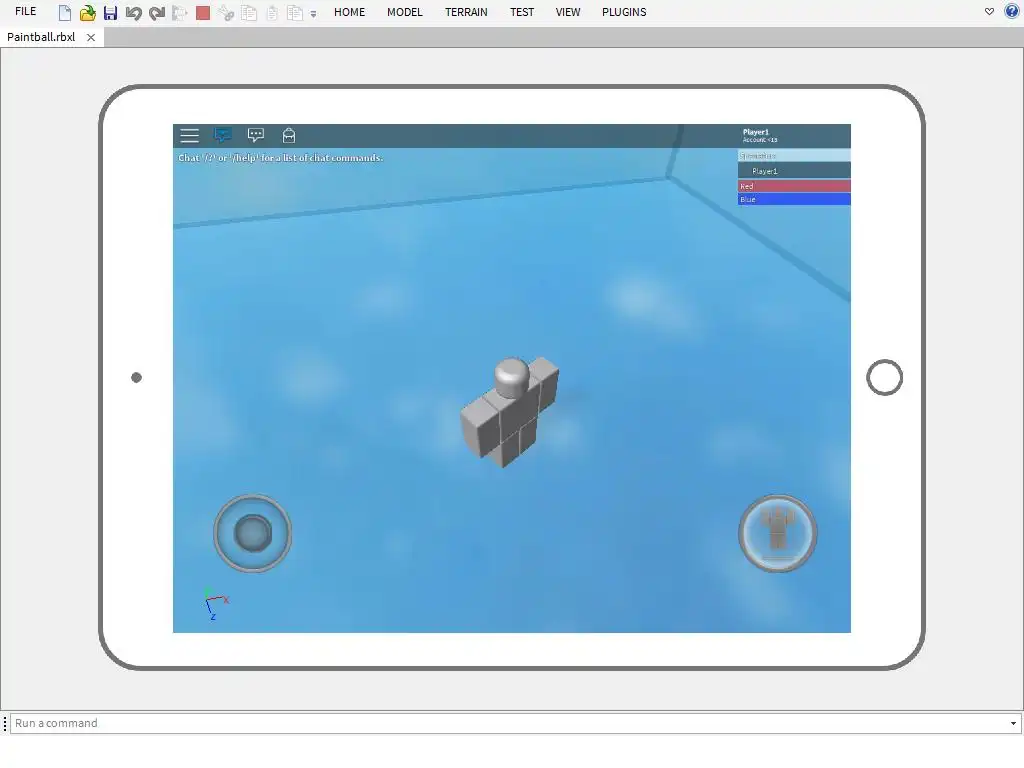Click the Player1 account header
This screenshot has height=768, width=1024.
794,135
